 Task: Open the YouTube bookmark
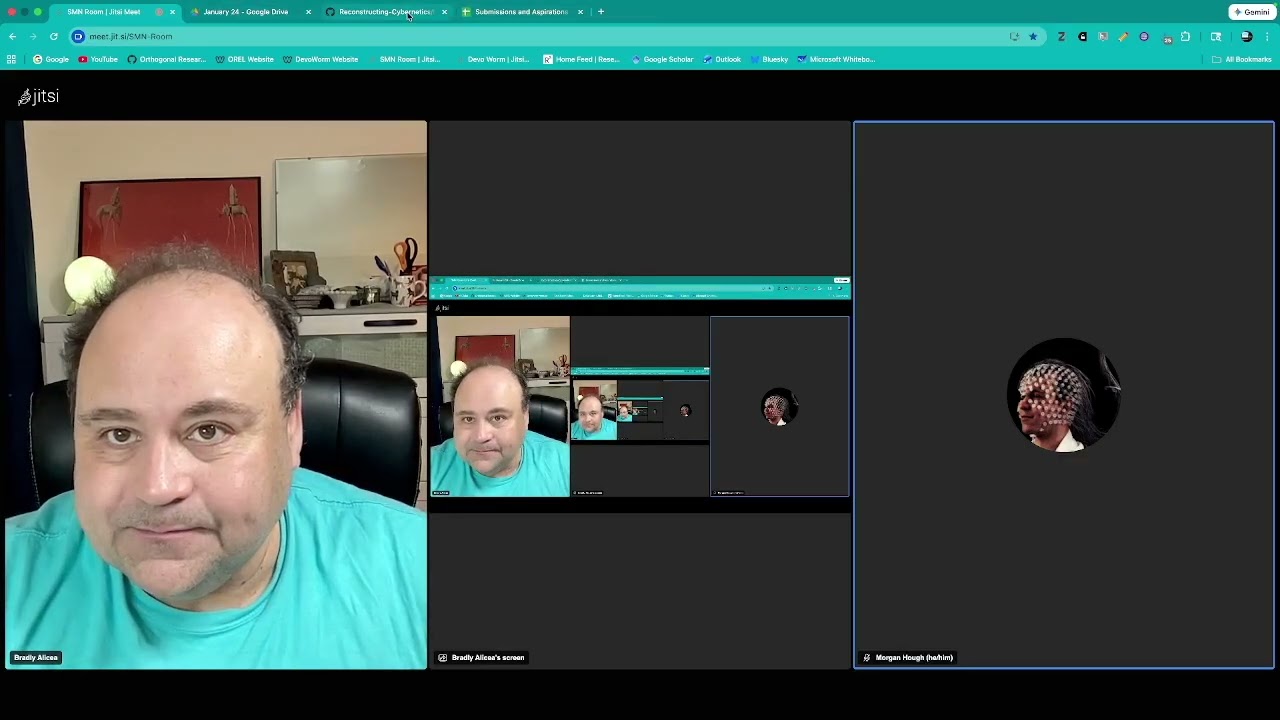point(98,59)
